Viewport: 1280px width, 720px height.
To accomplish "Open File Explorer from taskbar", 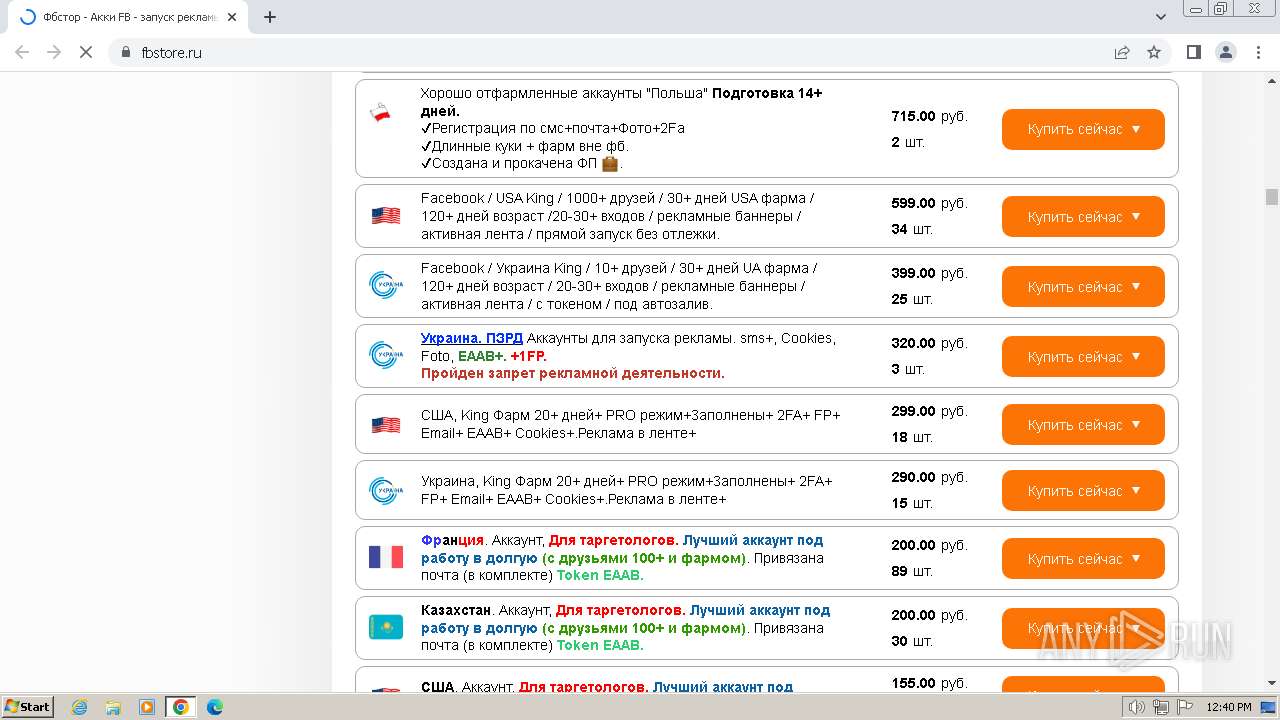I will pyautogui.click(x=113, y=707).
